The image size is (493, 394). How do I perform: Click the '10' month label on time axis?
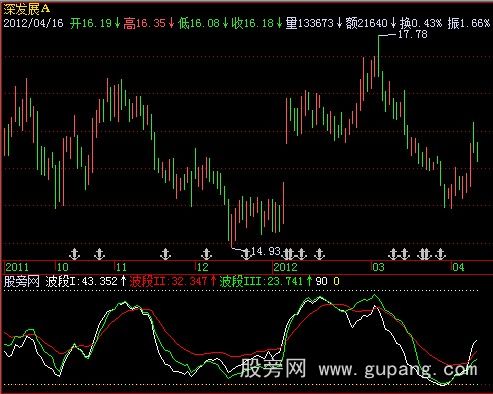[62, 267]
